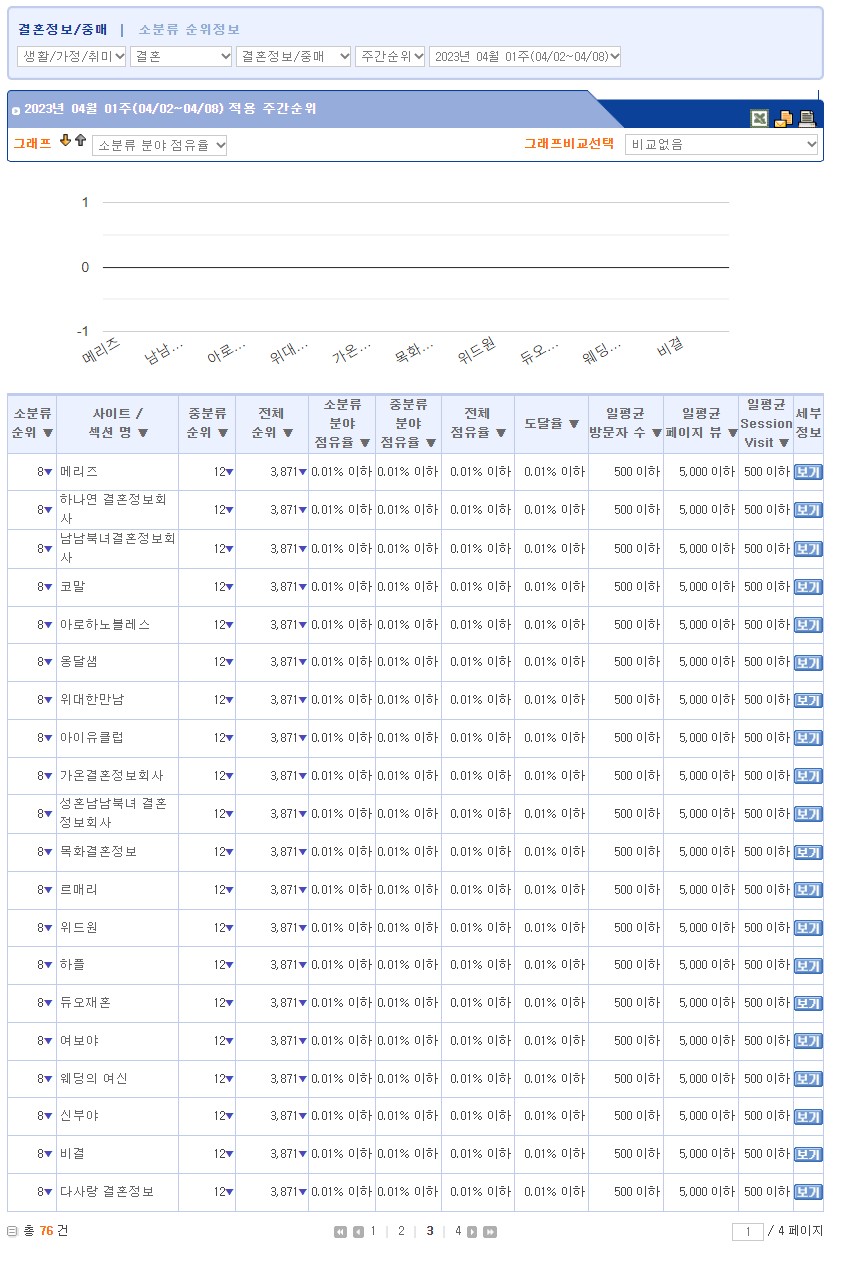Go to page 2 of results
Screen dimensions: 848x1262
401,1231
